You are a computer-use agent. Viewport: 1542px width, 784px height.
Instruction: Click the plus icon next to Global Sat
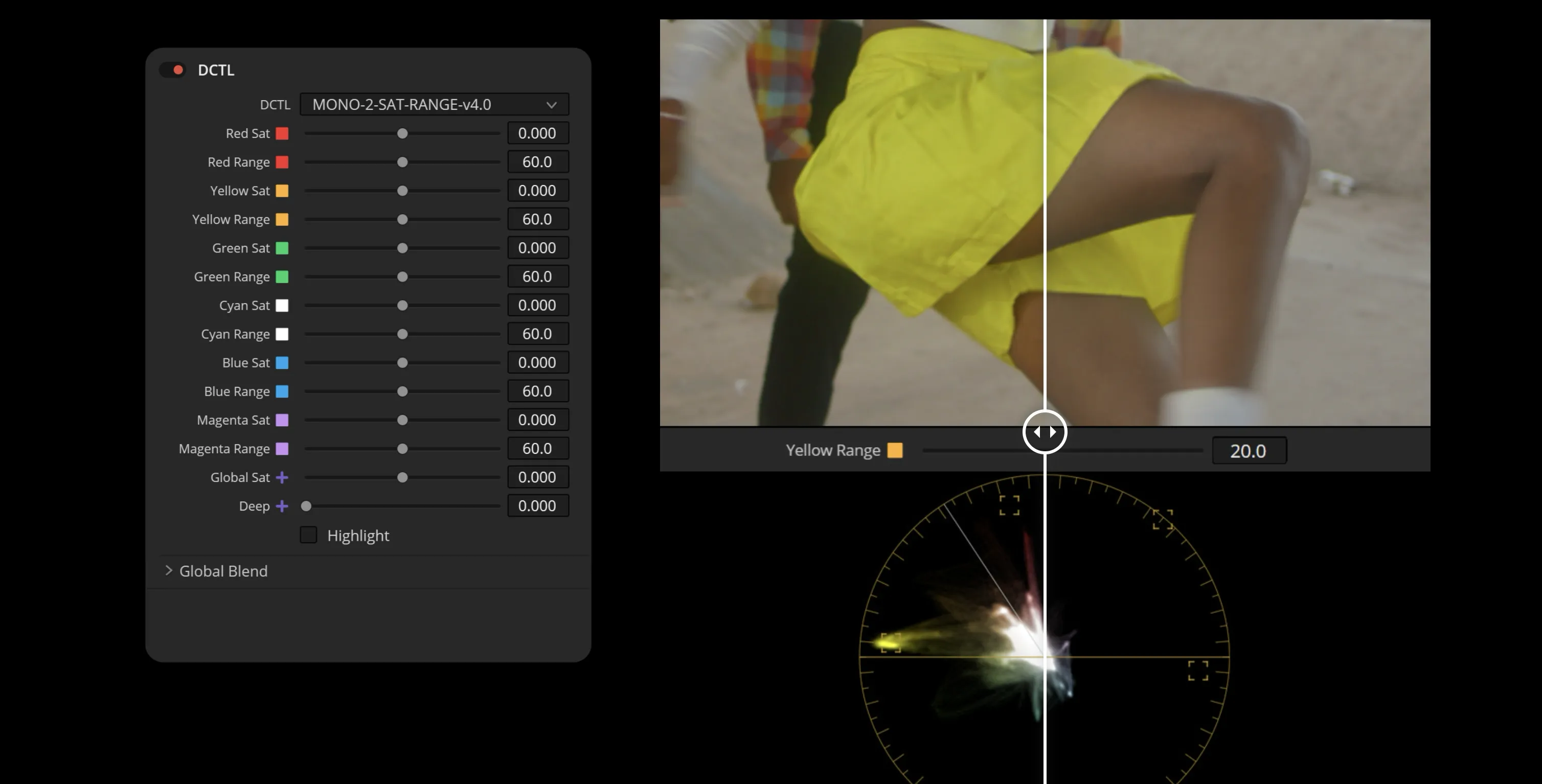tap(282, 477)
